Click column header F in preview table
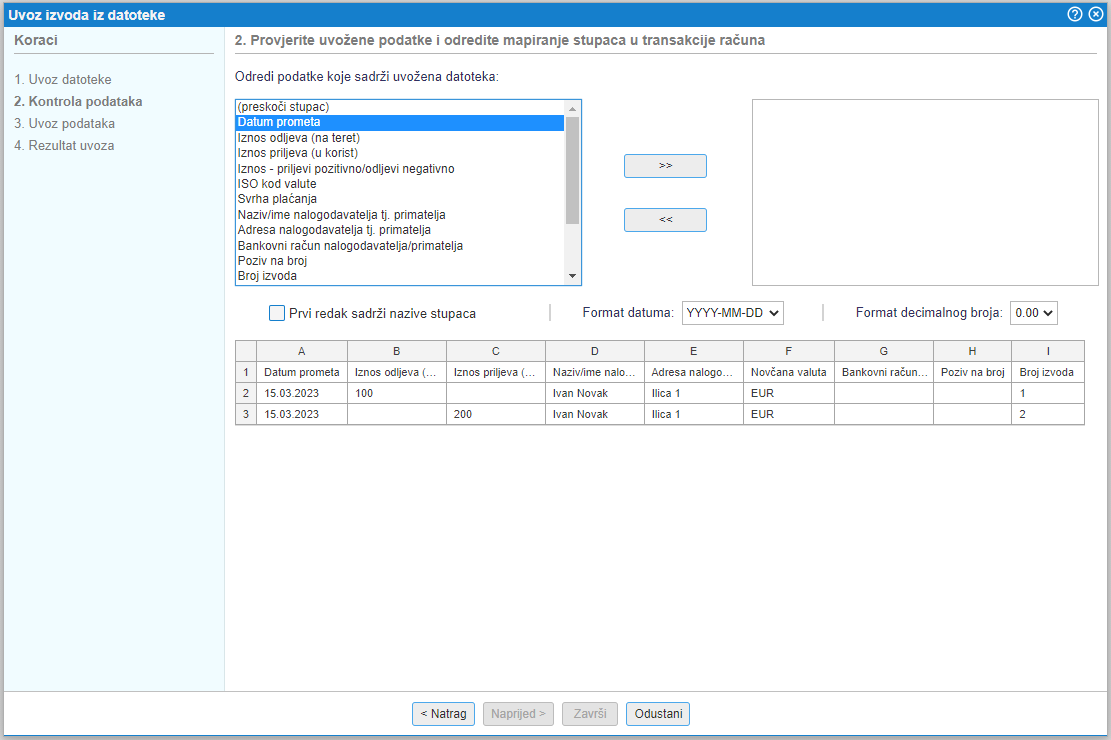Screen dimensions: 1111x740 (788, 351)
